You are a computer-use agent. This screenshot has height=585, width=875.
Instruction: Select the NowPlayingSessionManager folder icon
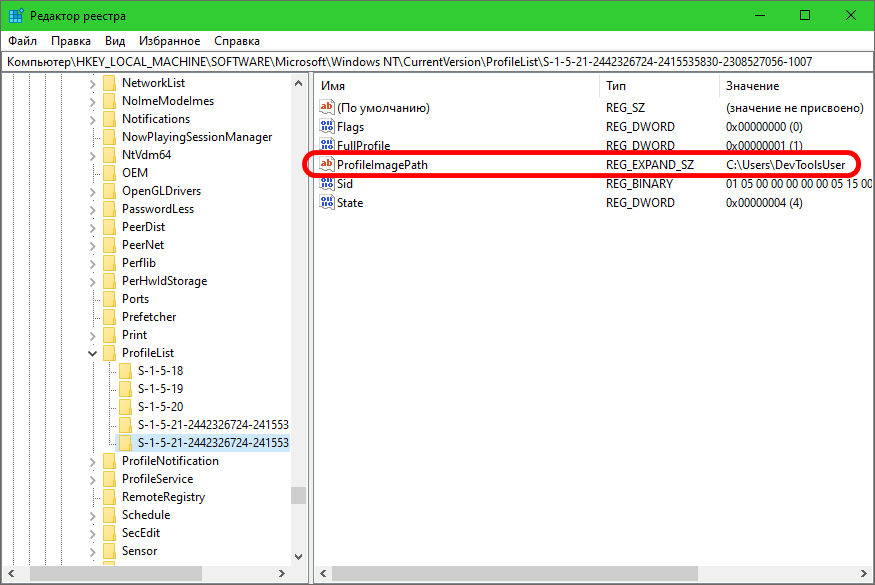(x=110, y=137)
